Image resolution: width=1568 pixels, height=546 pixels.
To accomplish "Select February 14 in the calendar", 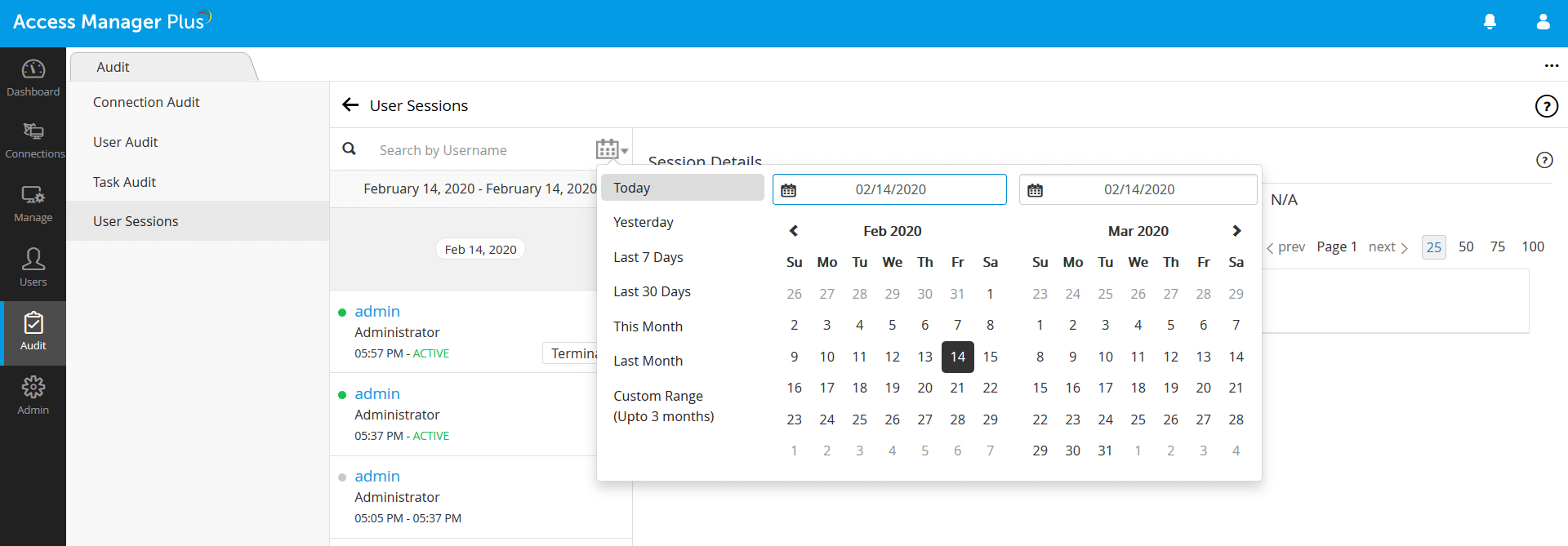I will coord(957,357).
